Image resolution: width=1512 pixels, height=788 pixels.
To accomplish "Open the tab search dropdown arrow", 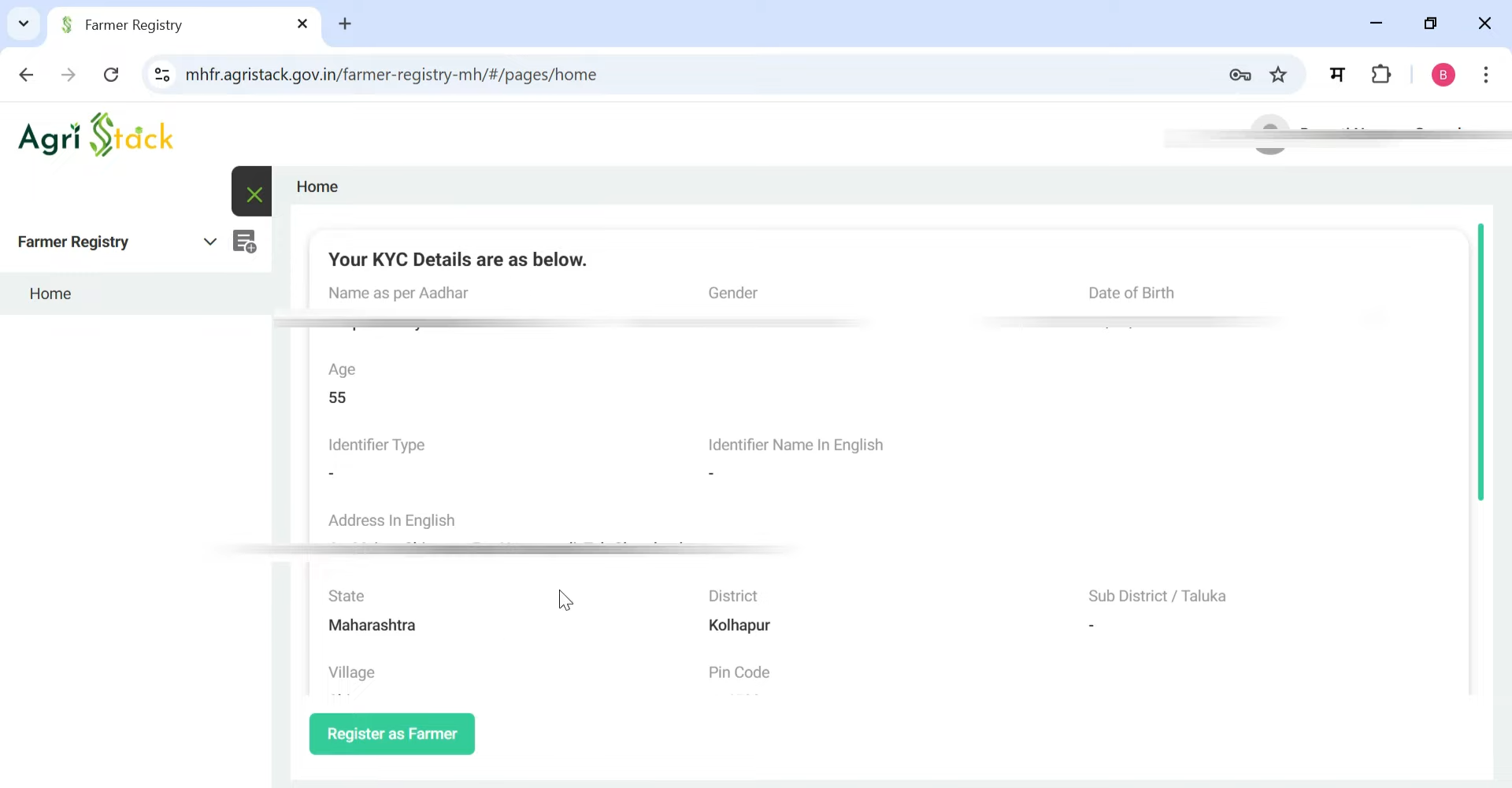I will pos(23,23).
